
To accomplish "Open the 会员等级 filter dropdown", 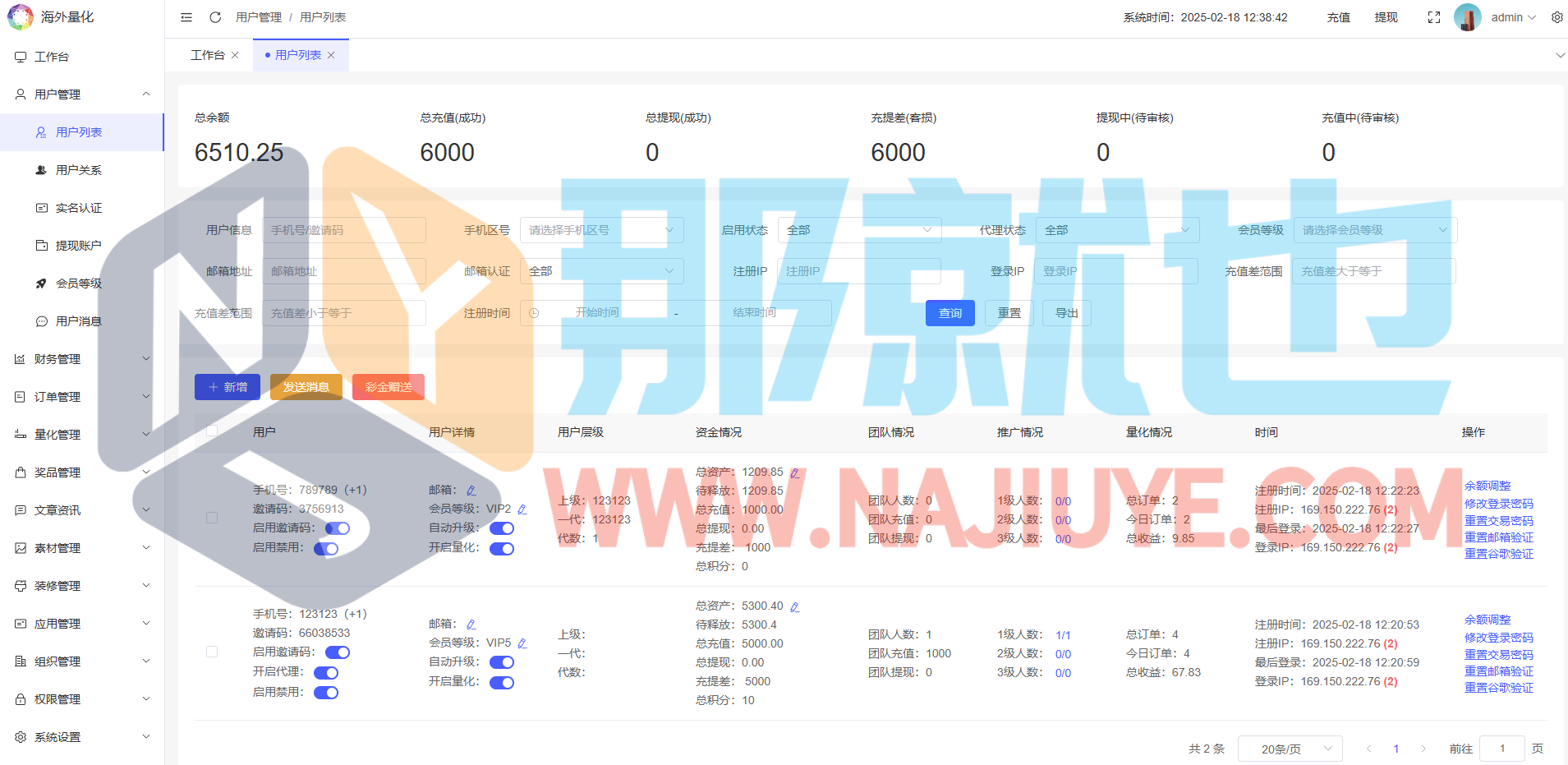I will coord(1375,230).
